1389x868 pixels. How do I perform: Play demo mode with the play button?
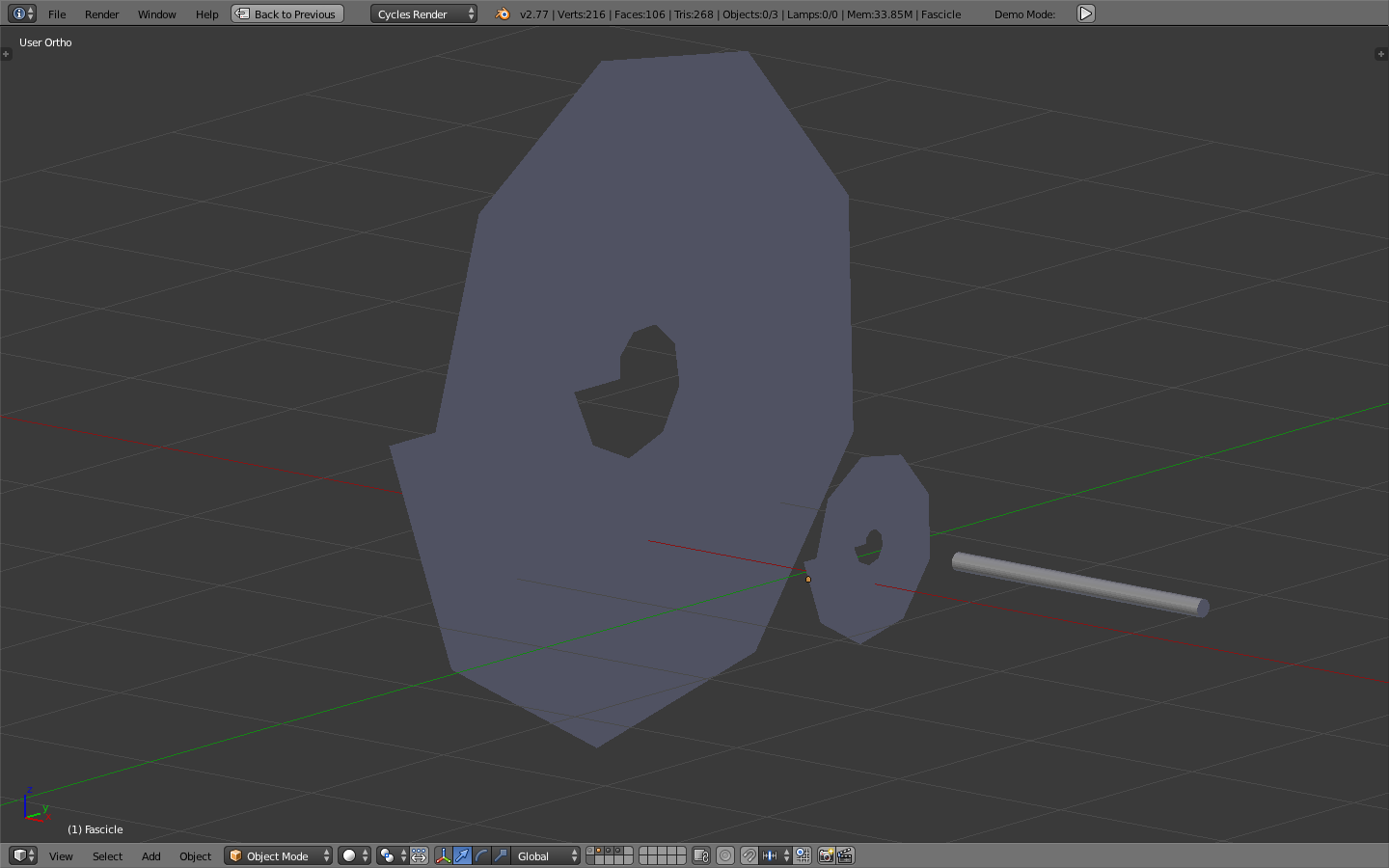pos(1085,14)
